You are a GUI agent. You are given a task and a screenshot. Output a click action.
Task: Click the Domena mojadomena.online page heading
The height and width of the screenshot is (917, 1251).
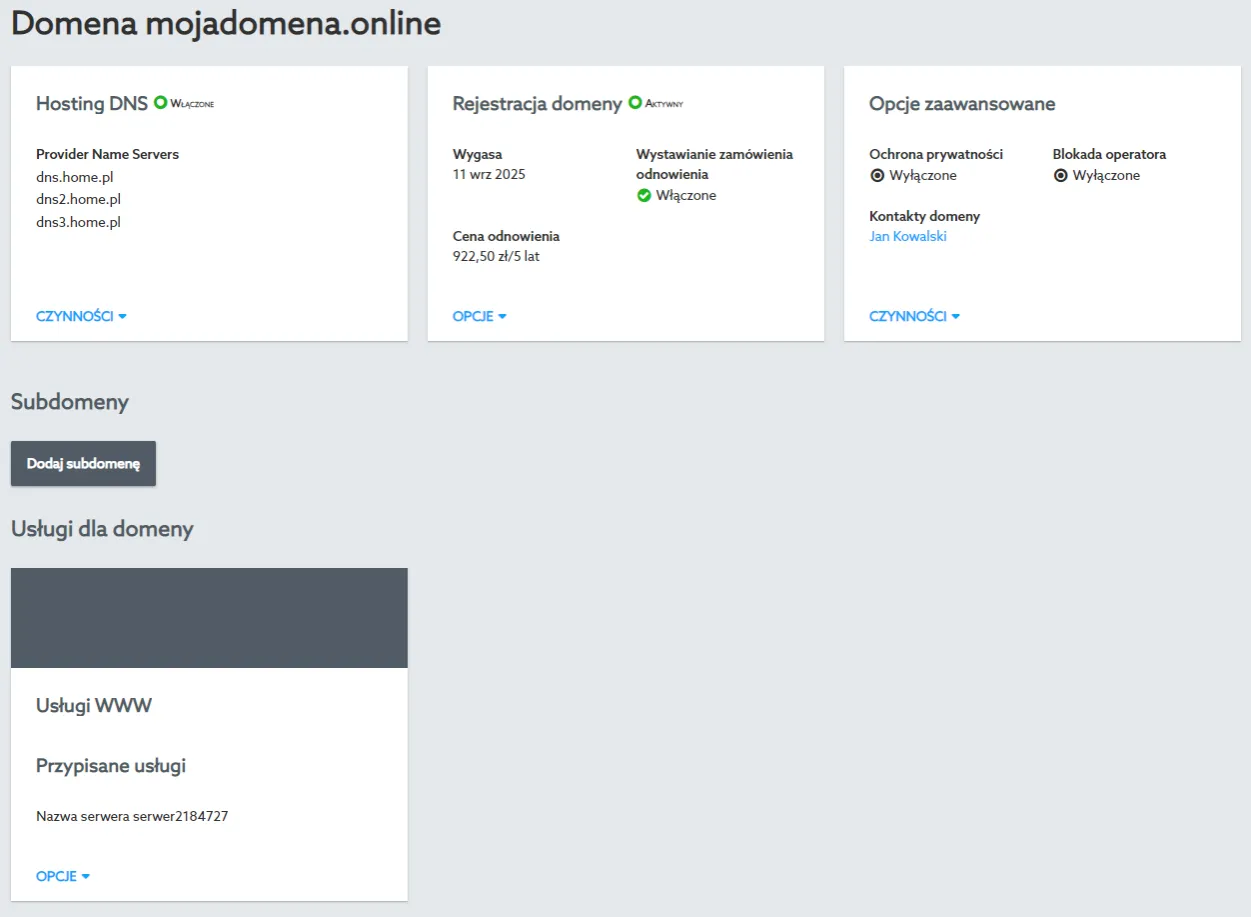226,24
